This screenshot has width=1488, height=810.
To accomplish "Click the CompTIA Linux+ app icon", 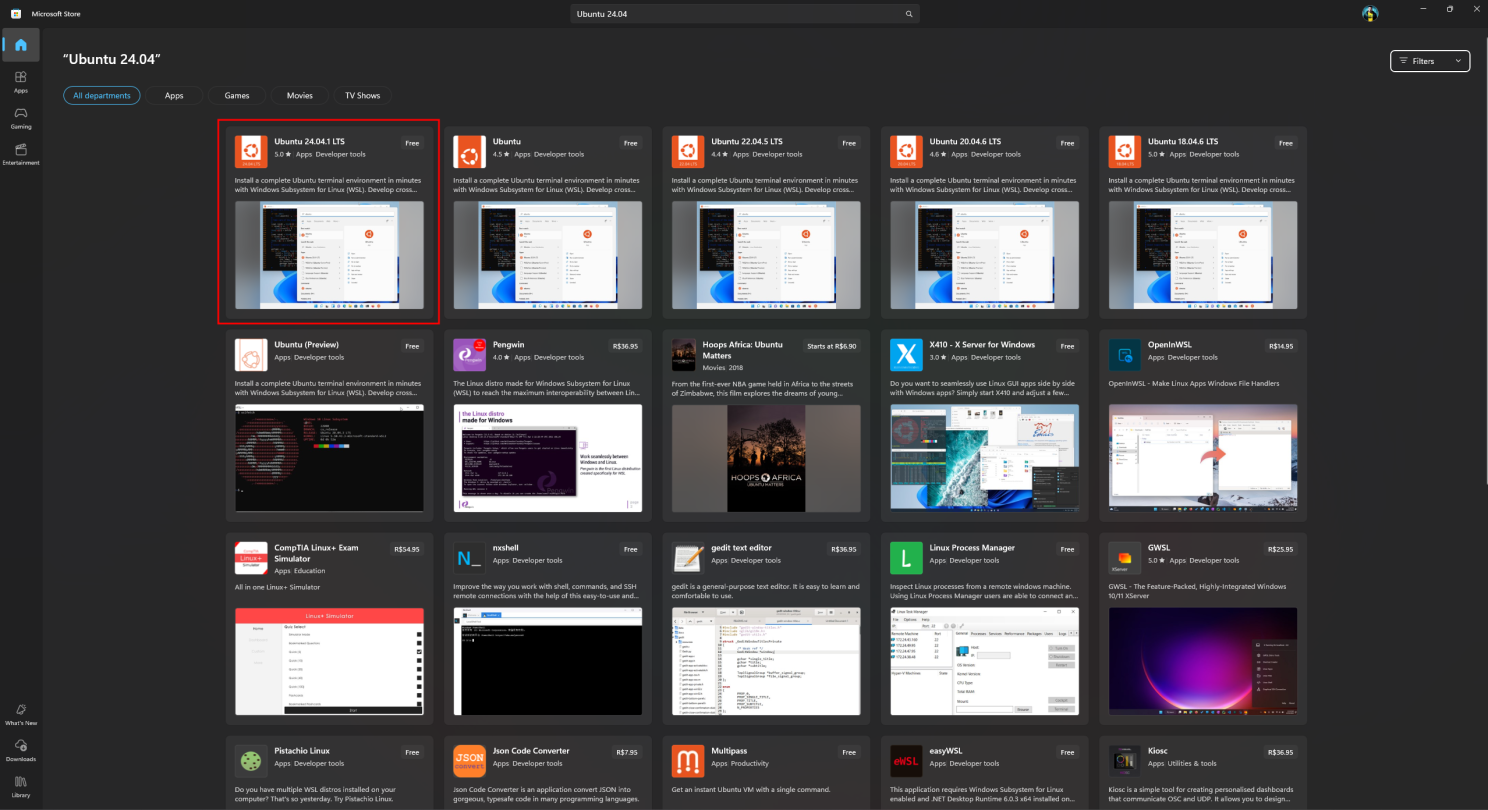I will click(x=250, y=557).
